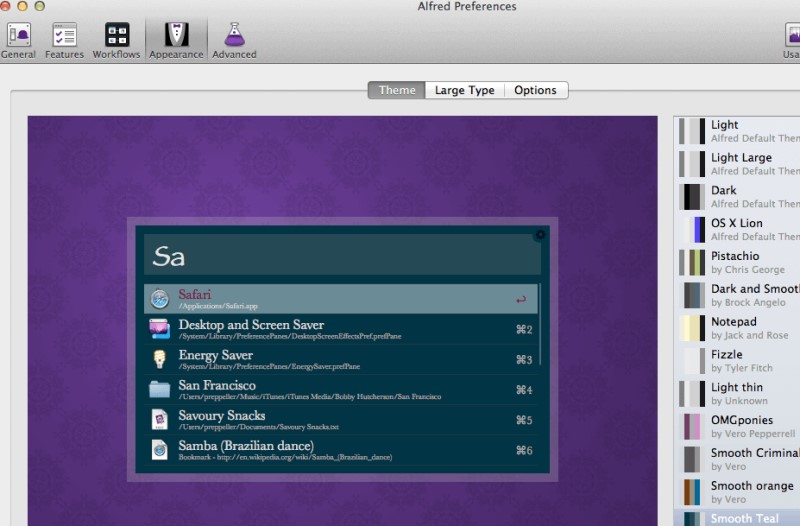Select the Energy Saver result
Viewport: 800px width, 526px height.
coord(341,359)
